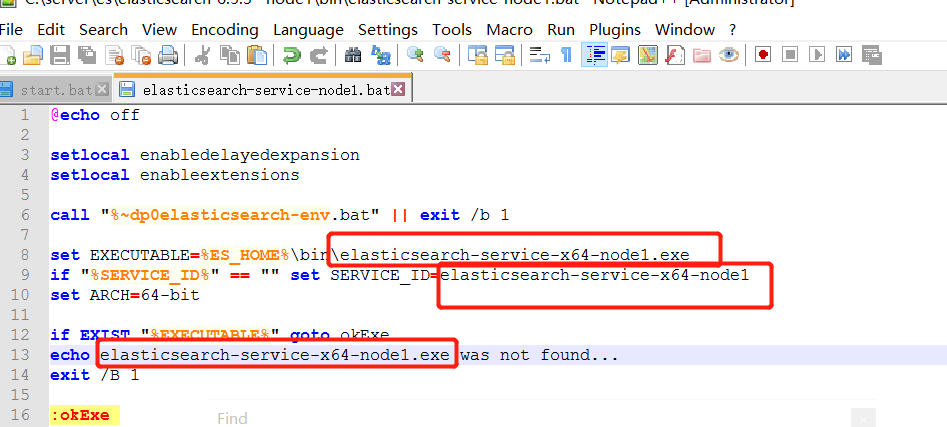This screenshot has width=947, height=427.
Task: Open the View menu
Action: point(159,30)
